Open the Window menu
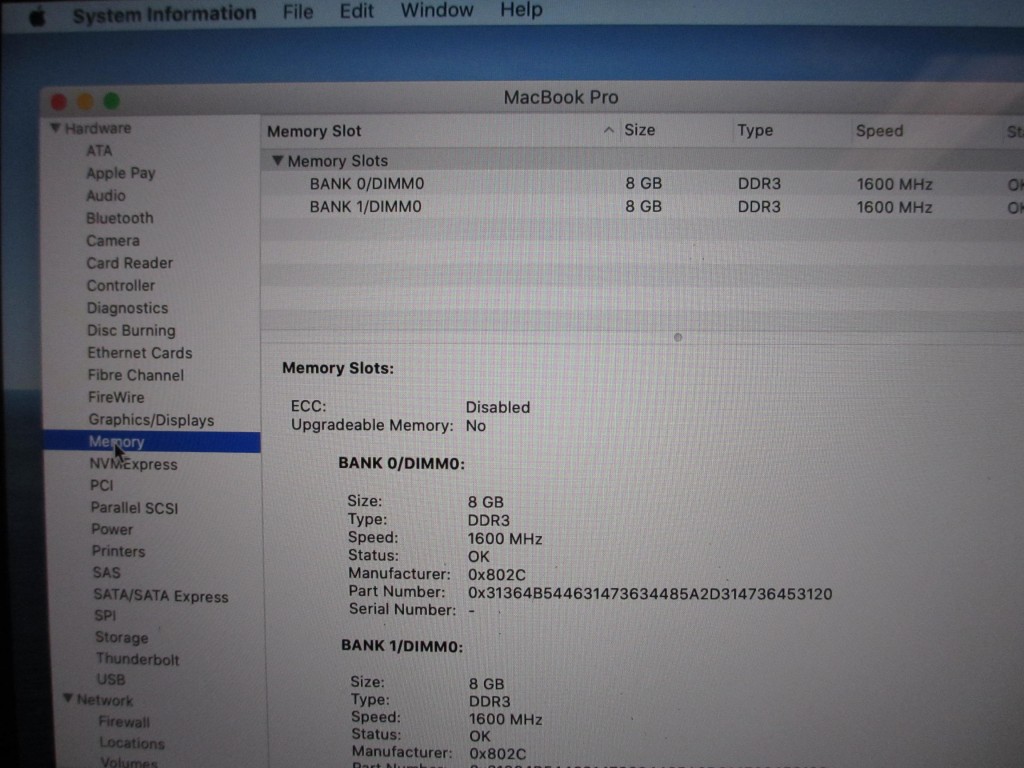 pyautogui.click(x=436, y=10)
